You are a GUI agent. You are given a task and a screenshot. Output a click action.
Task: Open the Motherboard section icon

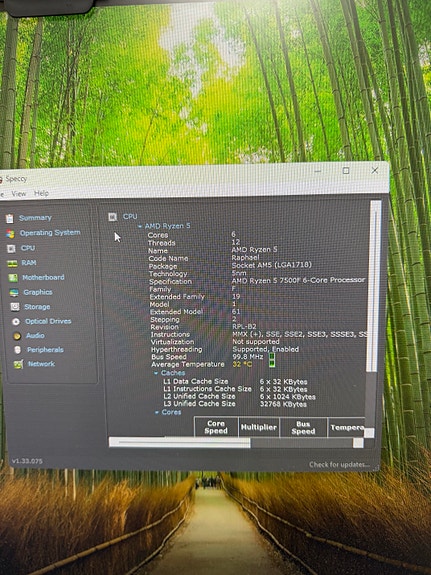13,278
